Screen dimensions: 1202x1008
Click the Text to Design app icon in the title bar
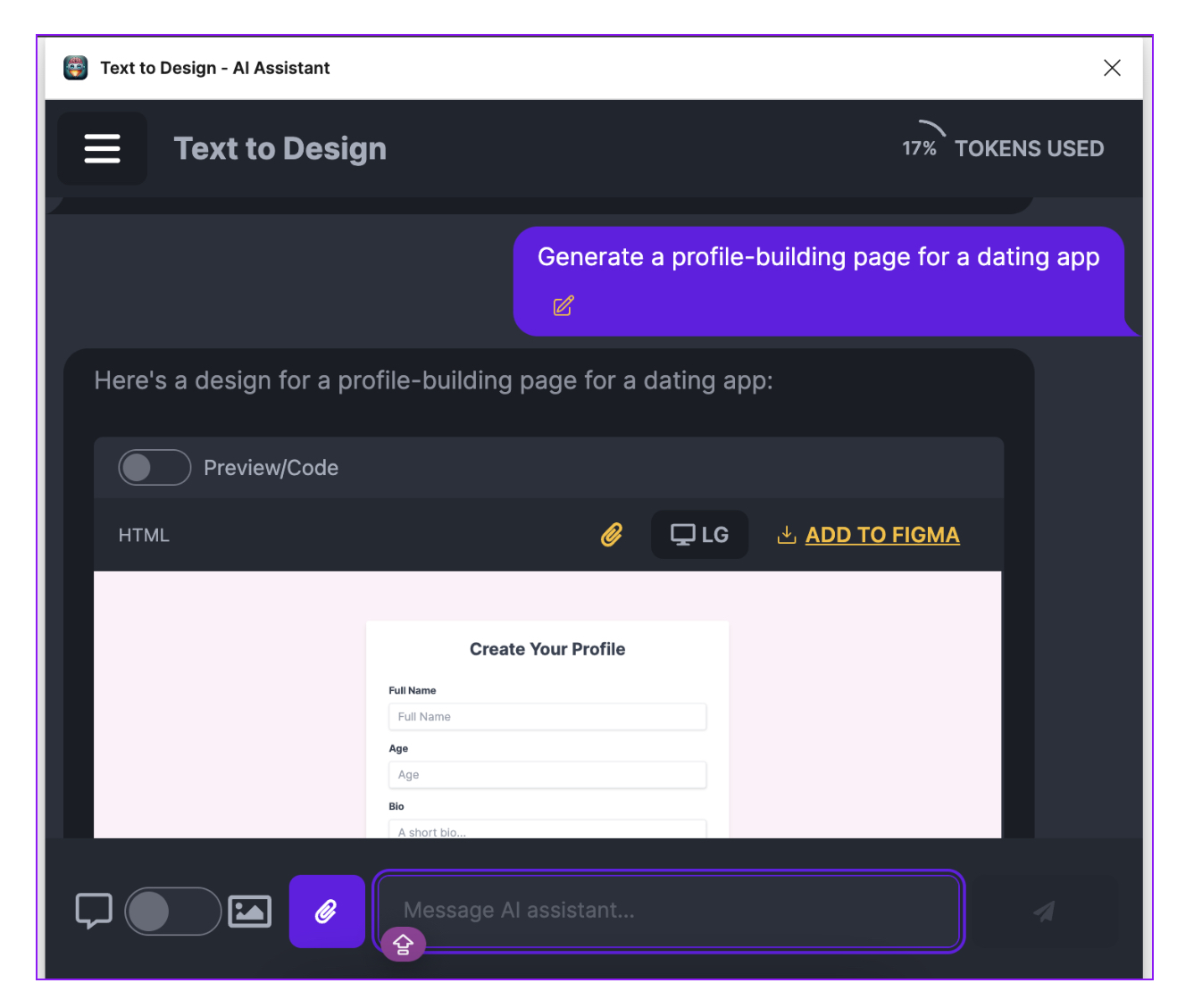(75, 67)
